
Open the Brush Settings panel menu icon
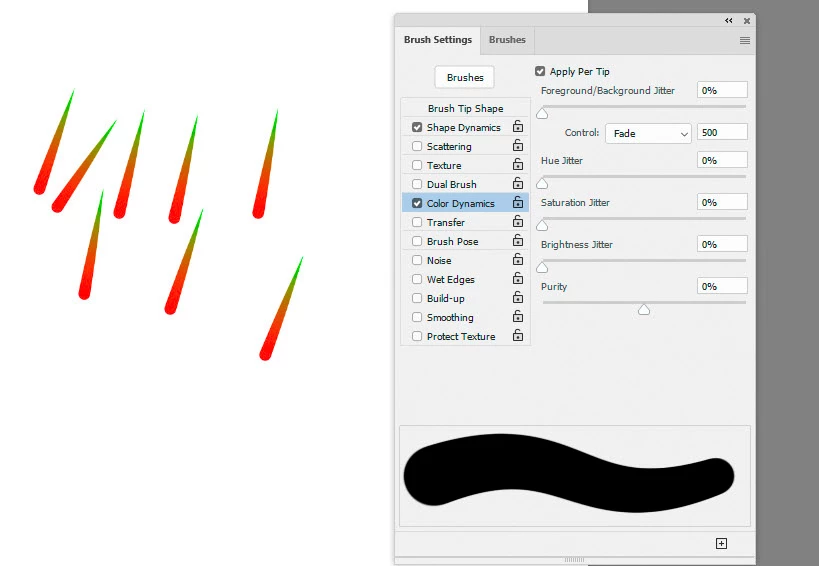click(745, 40)
